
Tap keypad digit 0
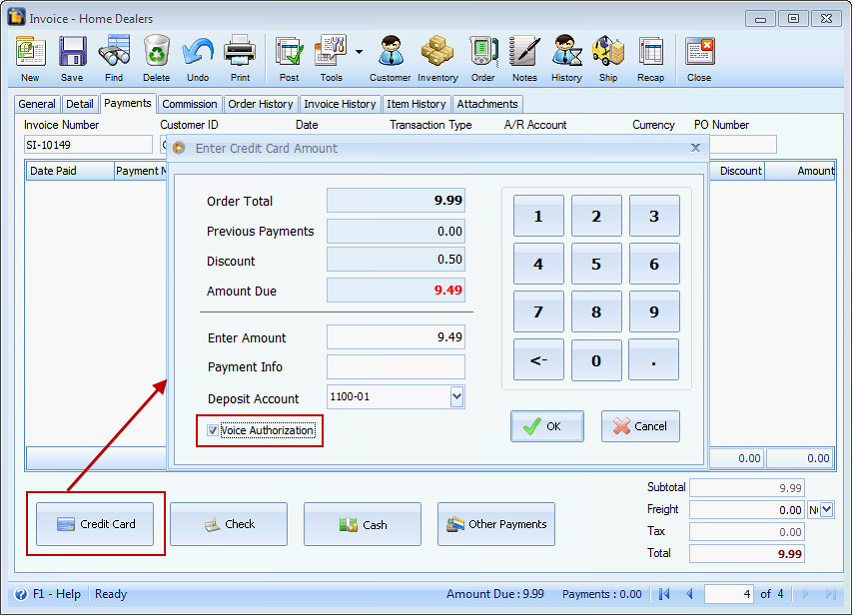pos(596,360)
